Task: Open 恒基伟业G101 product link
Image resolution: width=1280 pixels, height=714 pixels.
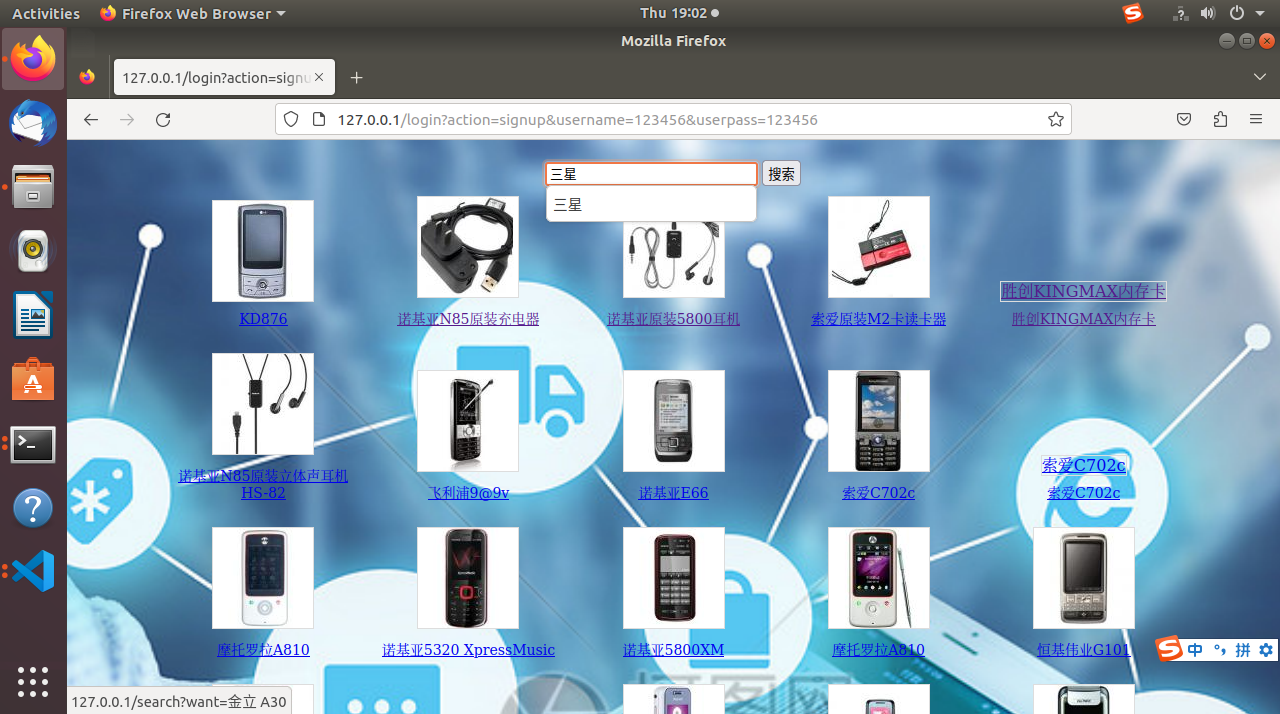Action: pos(1083,650)
